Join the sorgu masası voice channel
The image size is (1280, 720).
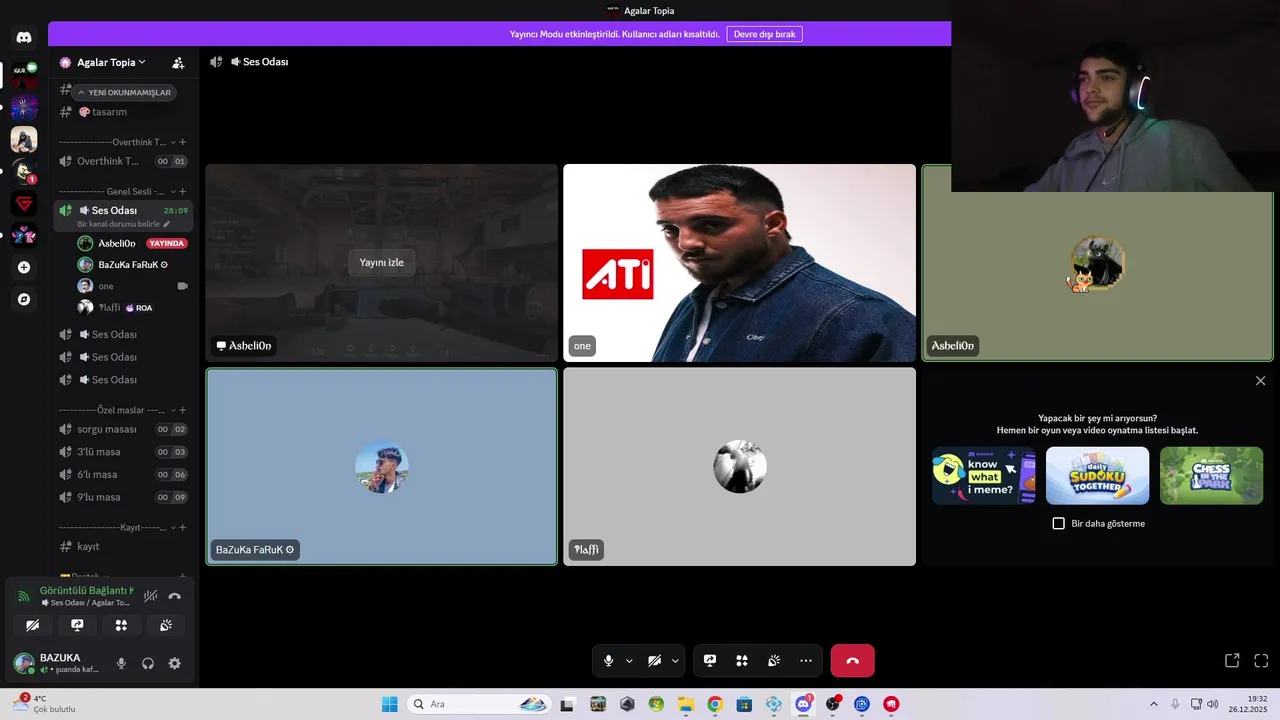click(x=123, y=429)
